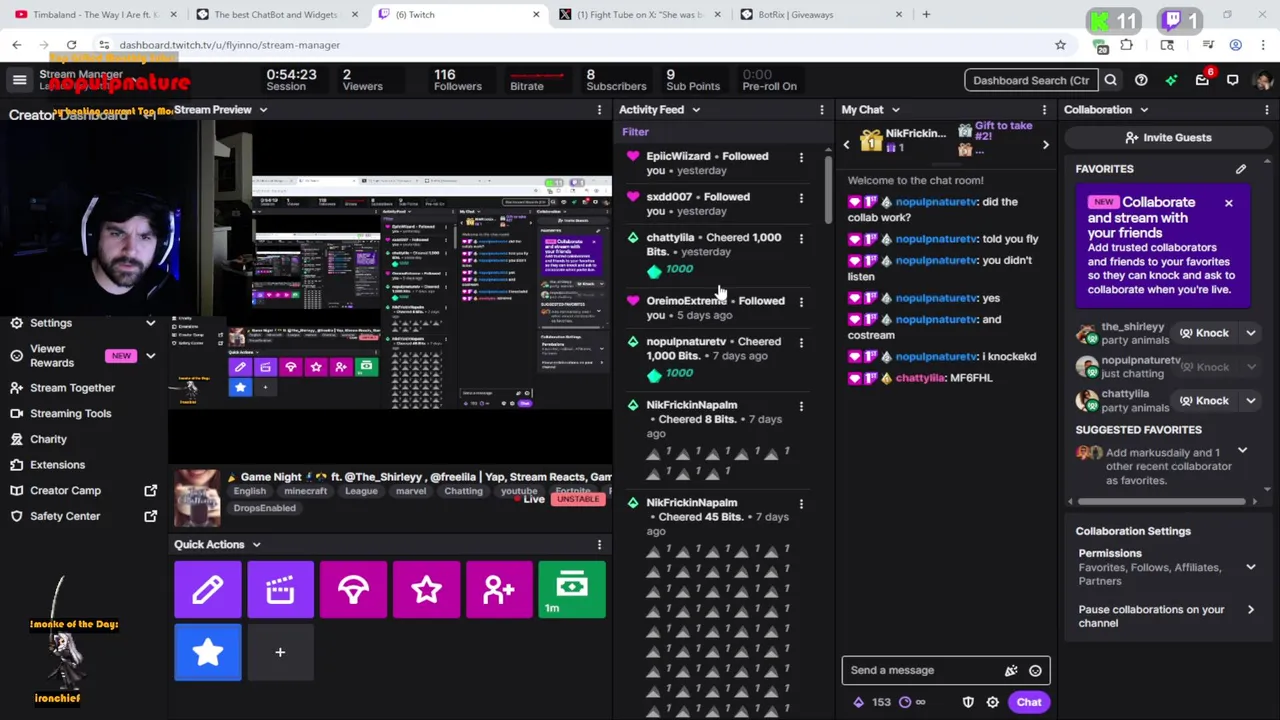Screen dimensions: 1280x720
Task: Open Extensions in sidebar
Action: [57, 465]
